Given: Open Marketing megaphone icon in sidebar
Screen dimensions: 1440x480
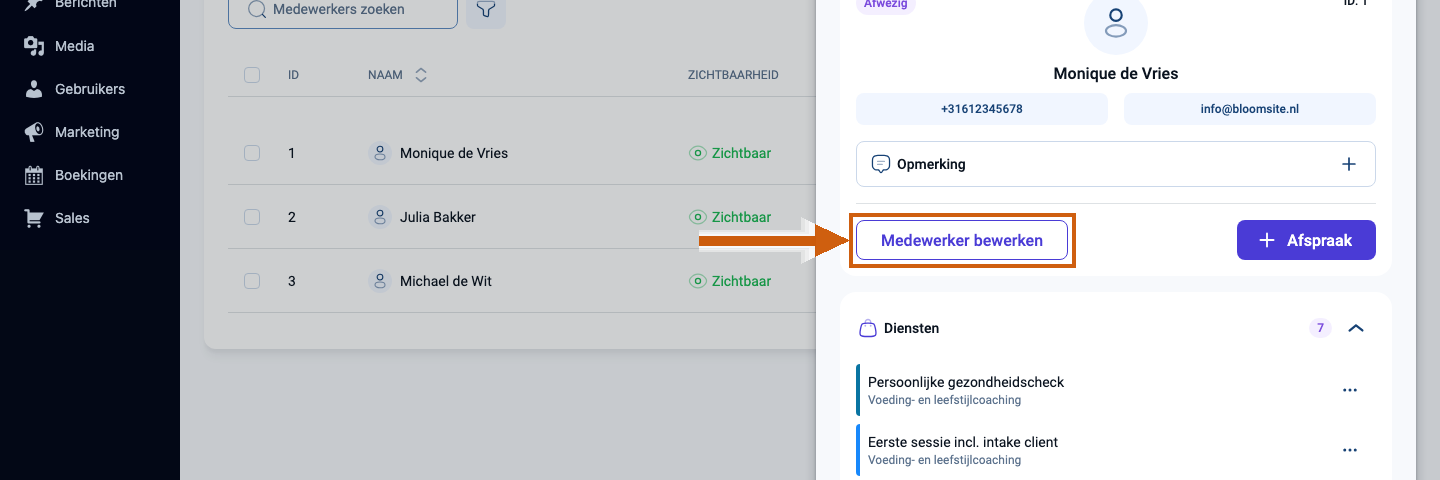Looking at the screenshot, I should click(34, 132).
